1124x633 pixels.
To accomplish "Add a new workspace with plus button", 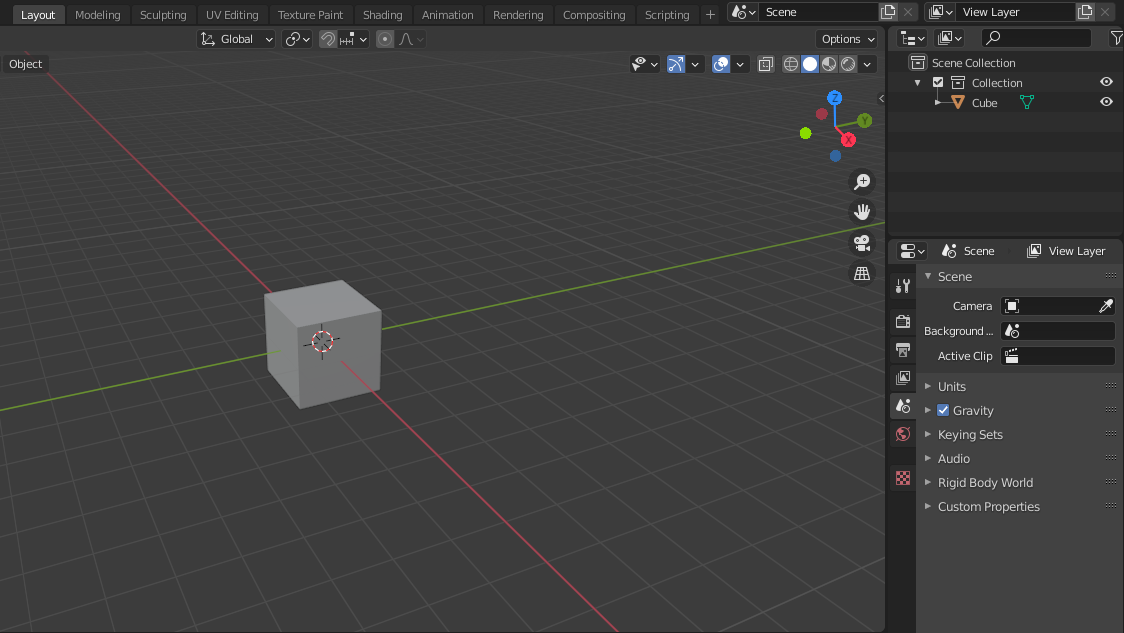I will tap(710, 14).
